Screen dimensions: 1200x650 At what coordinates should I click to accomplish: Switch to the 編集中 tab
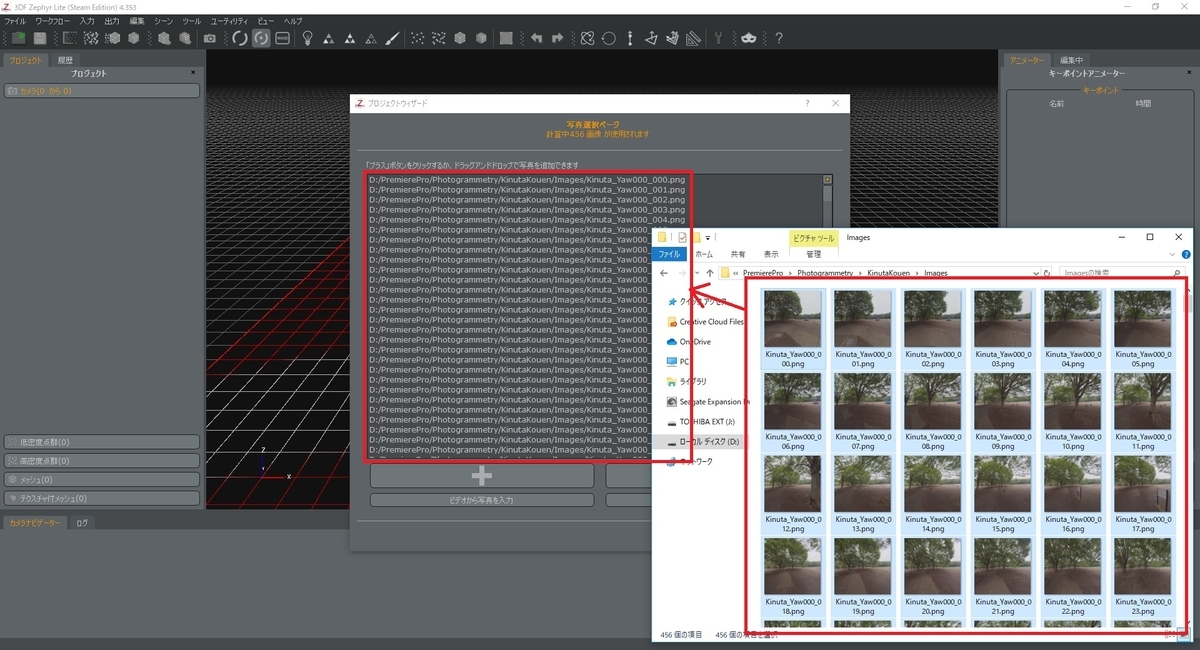coord(1071,61)
